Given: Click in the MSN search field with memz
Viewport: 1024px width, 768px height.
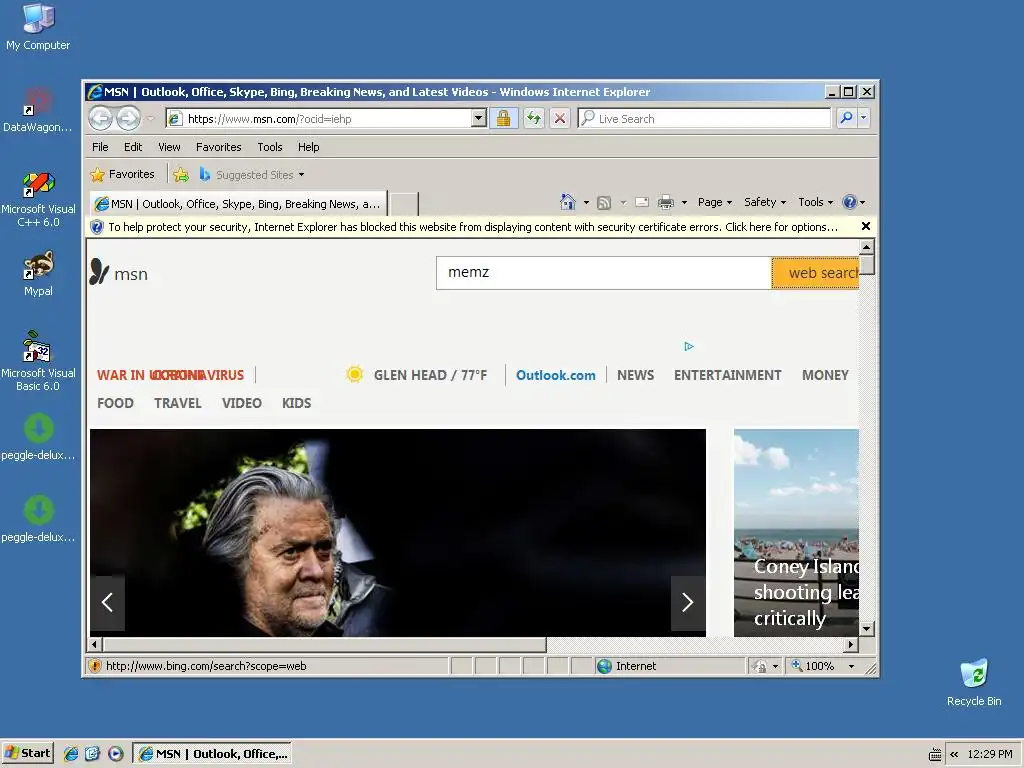Looking at the screenshot, I should point(603,273).
